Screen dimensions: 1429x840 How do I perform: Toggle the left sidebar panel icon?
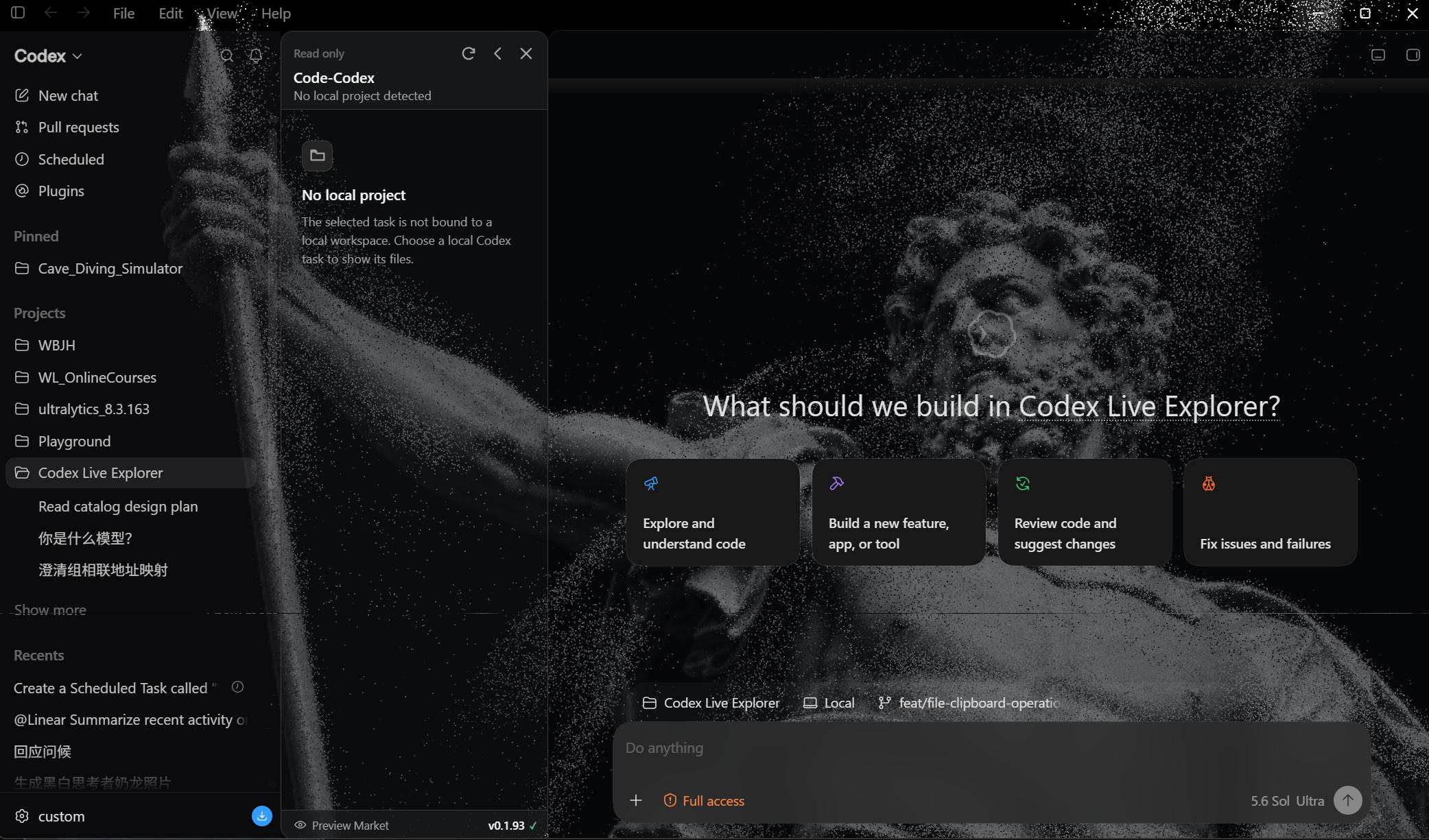click(x=18, y=13)
